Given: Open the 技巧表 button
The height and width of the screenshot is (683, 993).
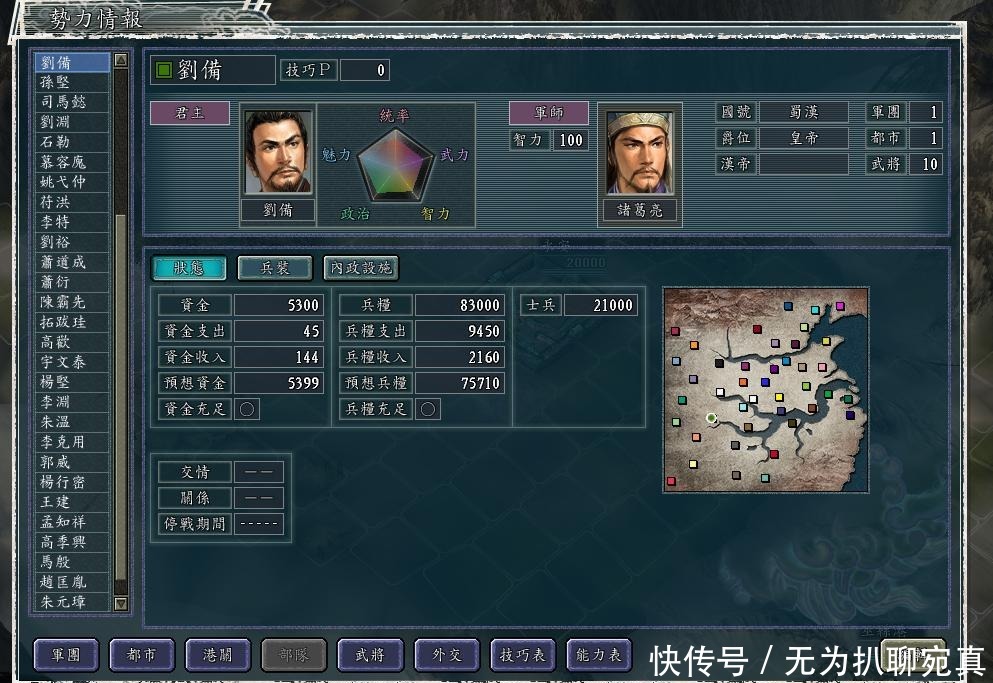Looking at the screenshot, I should (x=522, y=655).
